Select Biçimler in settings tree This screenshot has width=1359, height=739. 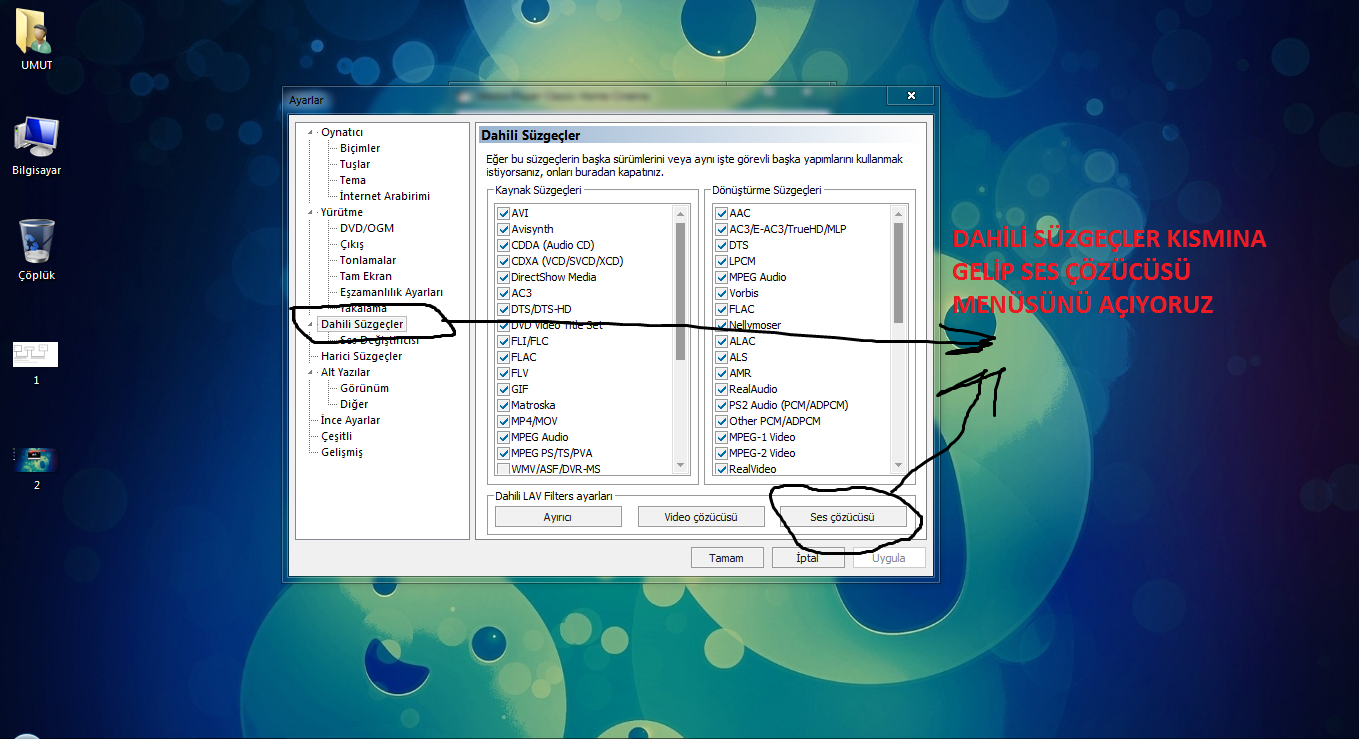(x=360, y=148)
